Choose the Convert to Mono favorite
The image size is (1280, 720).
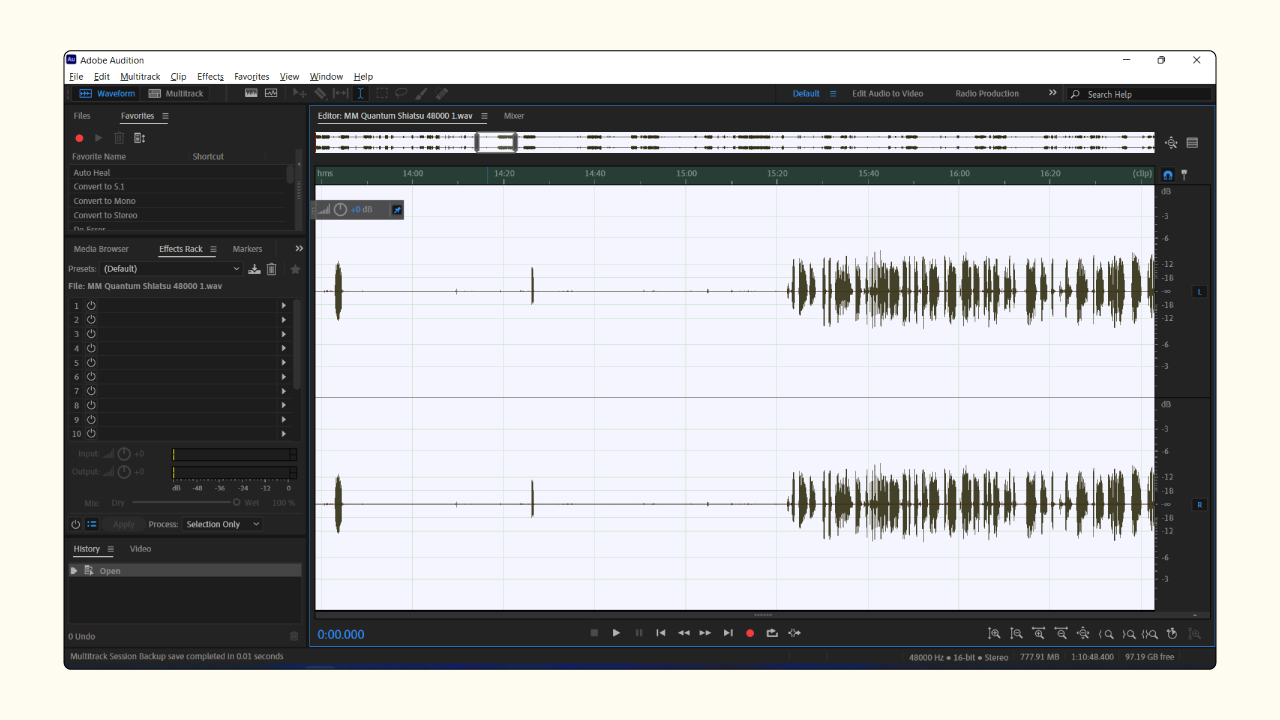pos(104,201)
